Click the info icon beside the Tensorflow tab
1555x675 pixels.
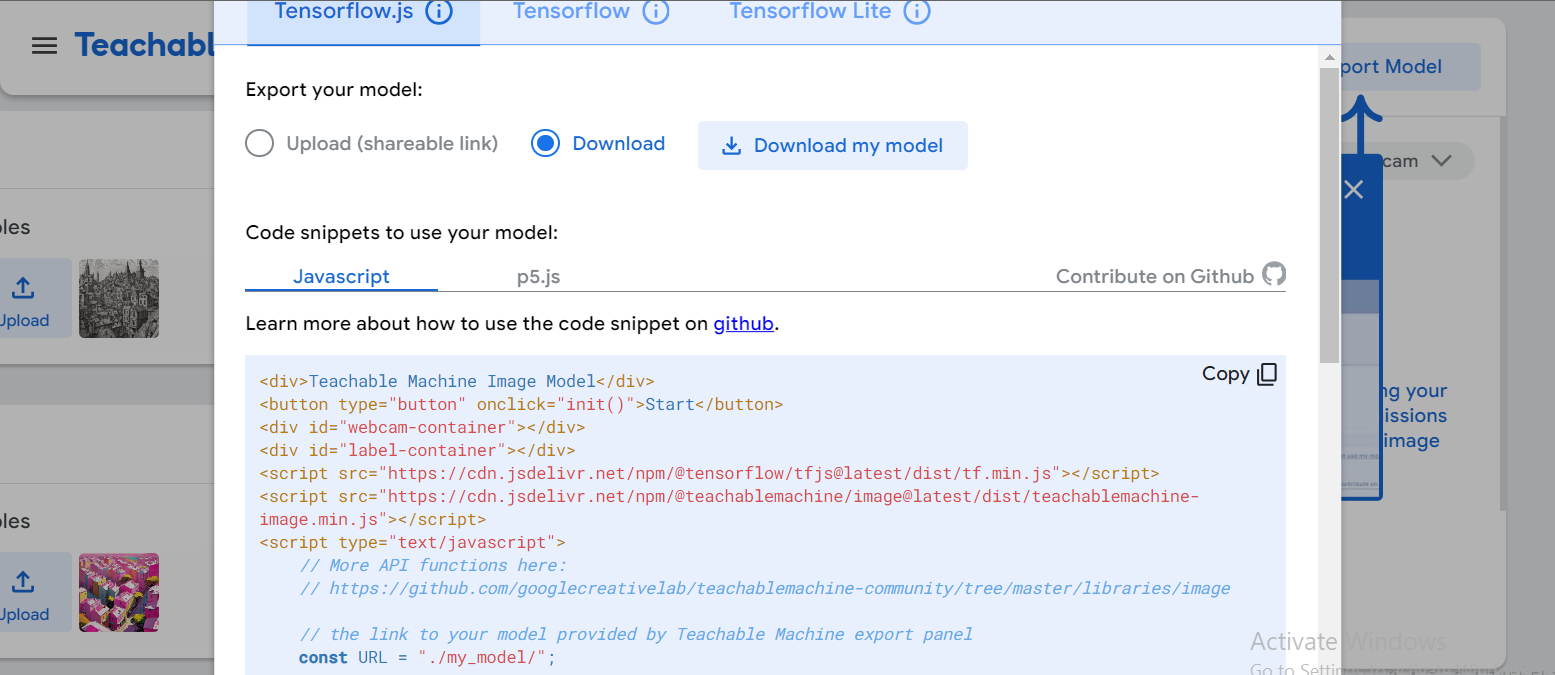(x=655, y=12)
